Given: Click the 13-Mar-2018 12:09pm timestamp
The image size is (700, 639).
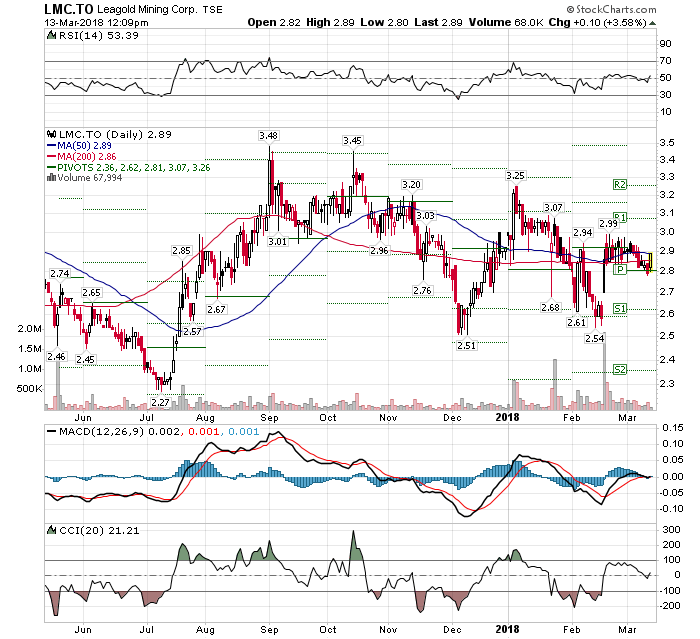Looking at the screenshot, I should coord(96,23).
